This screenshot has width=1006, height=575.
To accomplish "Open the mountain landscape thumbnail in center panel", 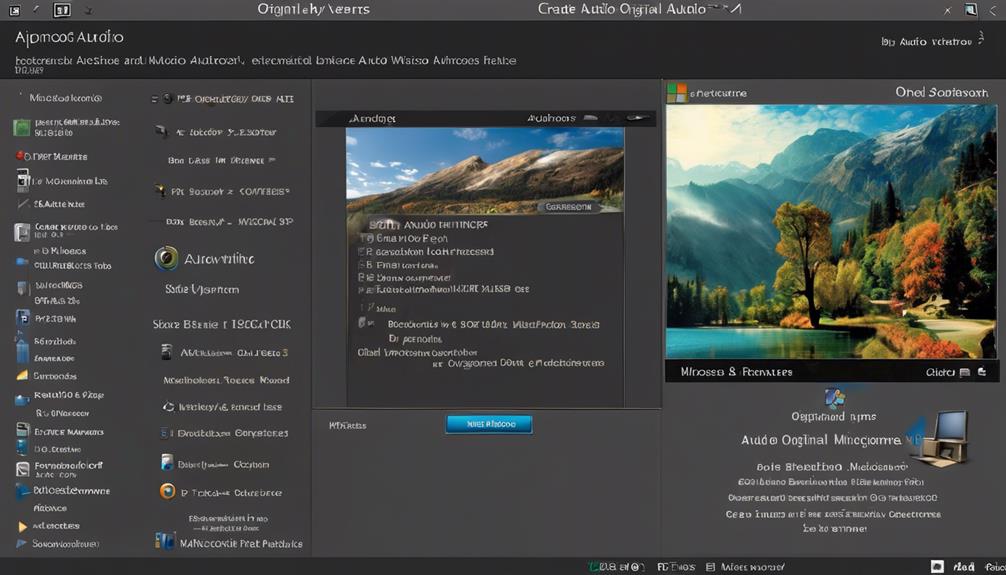I will coord(485,171).
